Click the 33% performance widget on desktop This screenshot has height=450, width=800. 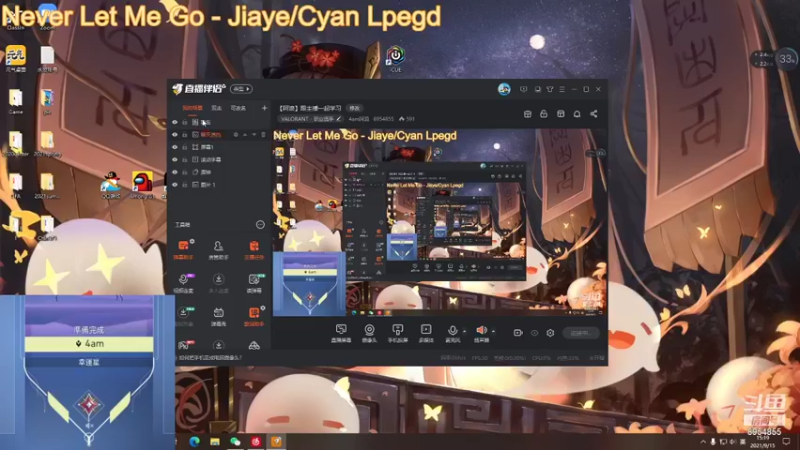click(x=787, y=59)
